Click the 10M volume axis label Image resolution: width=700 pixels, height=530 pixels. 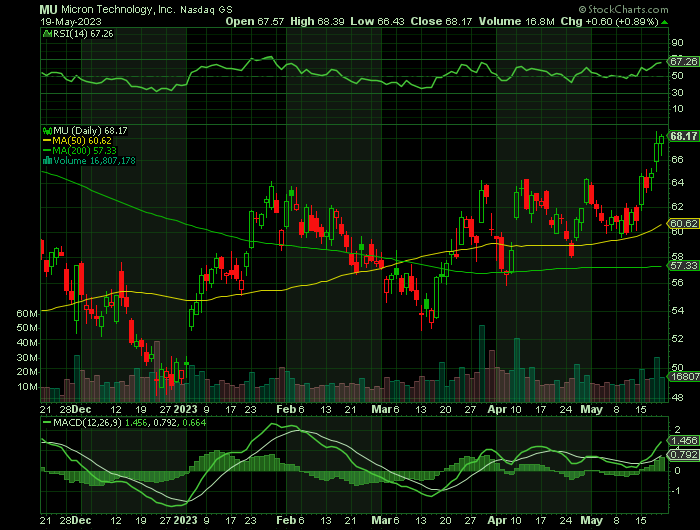click(x=27, y=387)
